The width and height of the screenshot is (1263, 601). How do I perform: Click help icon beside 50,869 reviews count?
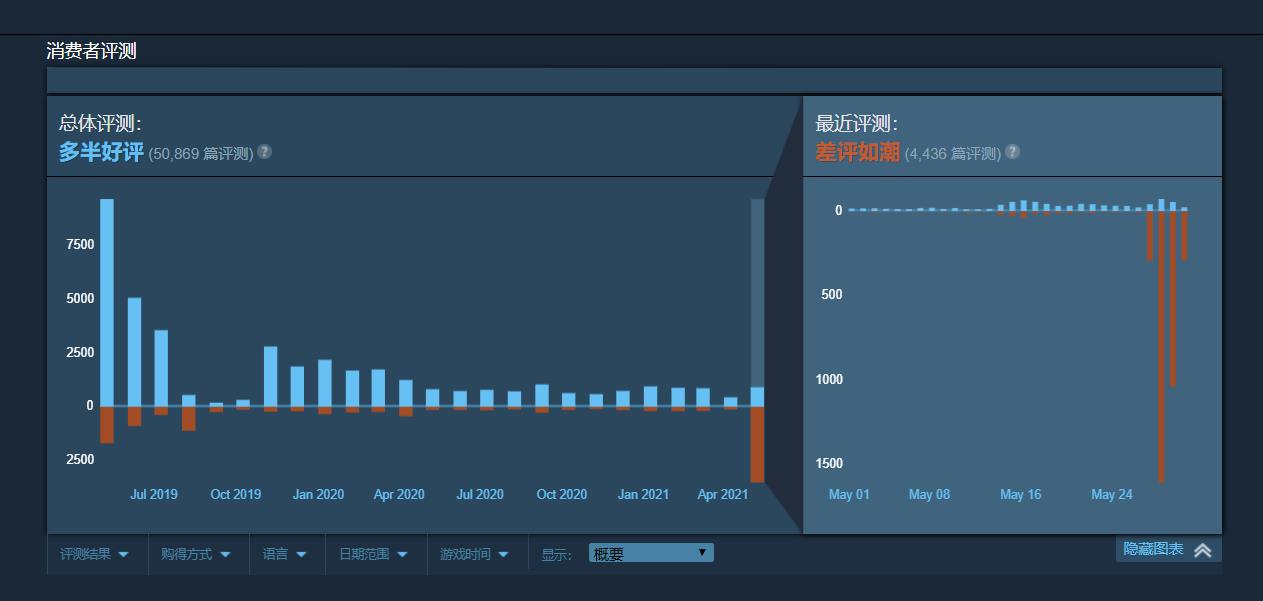pyautogui.click(x=264, y=152)
